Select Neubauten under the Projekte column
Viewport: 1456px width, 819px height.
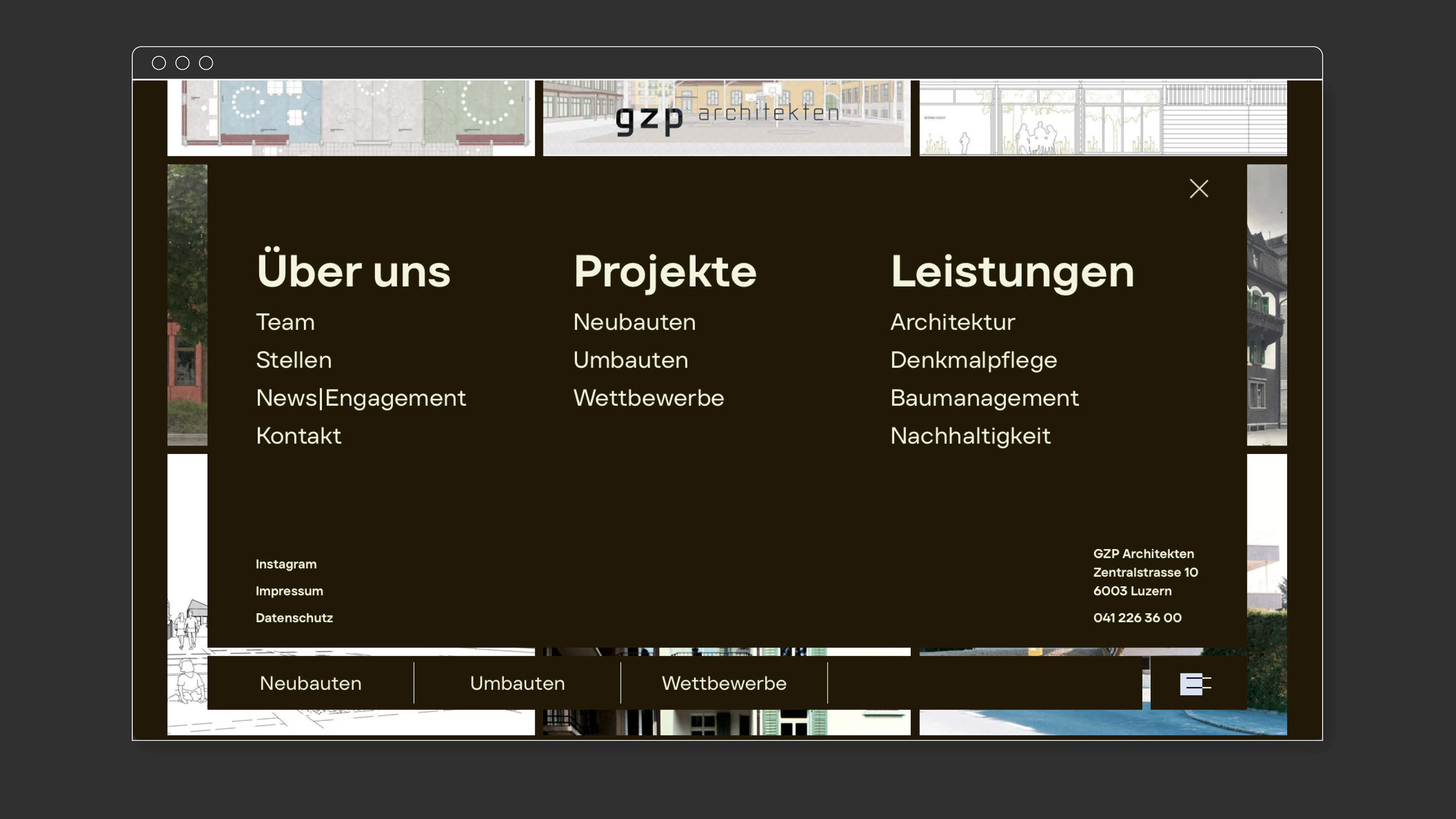click(x=634, y=322)
